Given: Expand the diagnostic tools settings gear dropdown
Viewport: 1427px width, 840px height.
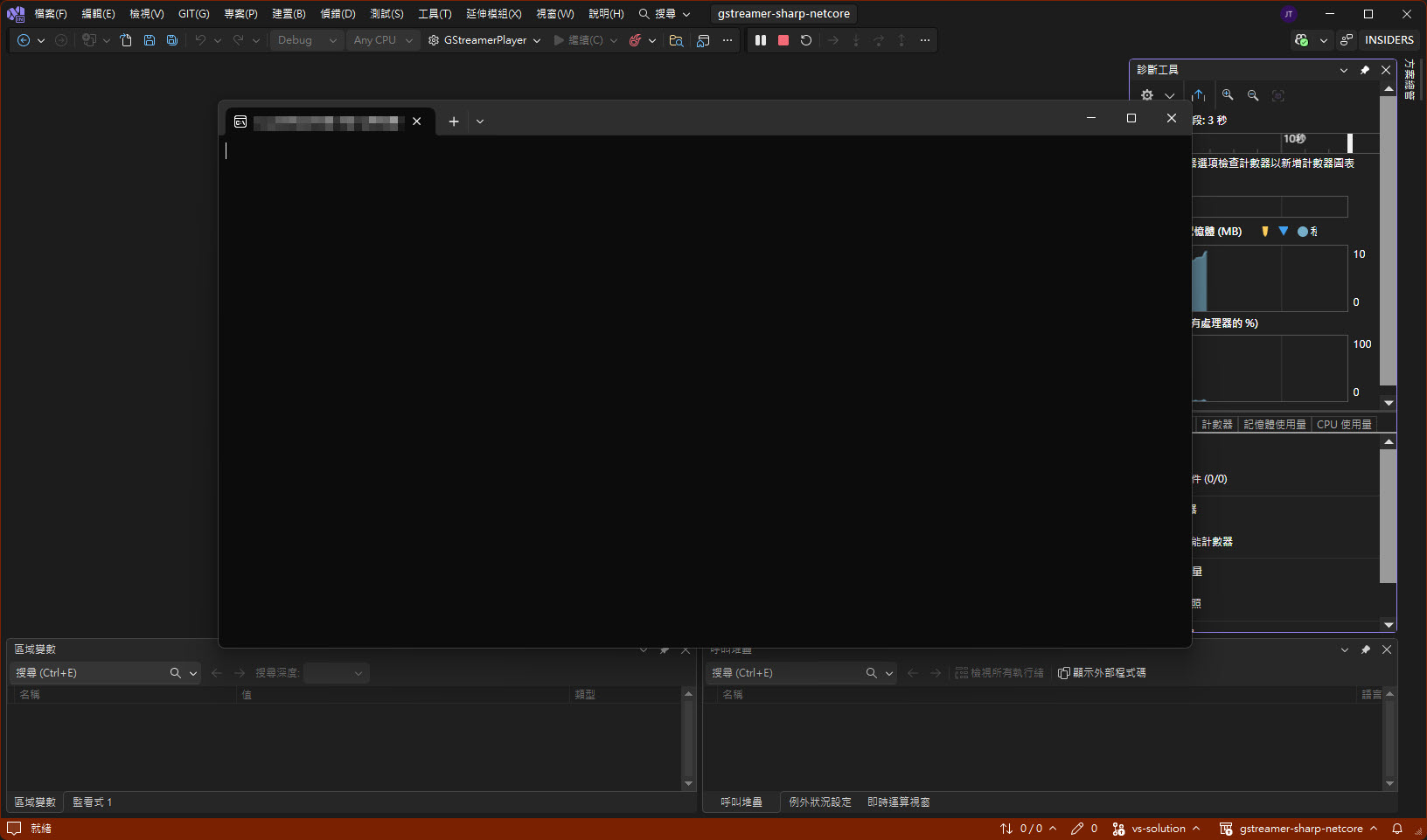Looking at the screenshot, I should 1169,95.
